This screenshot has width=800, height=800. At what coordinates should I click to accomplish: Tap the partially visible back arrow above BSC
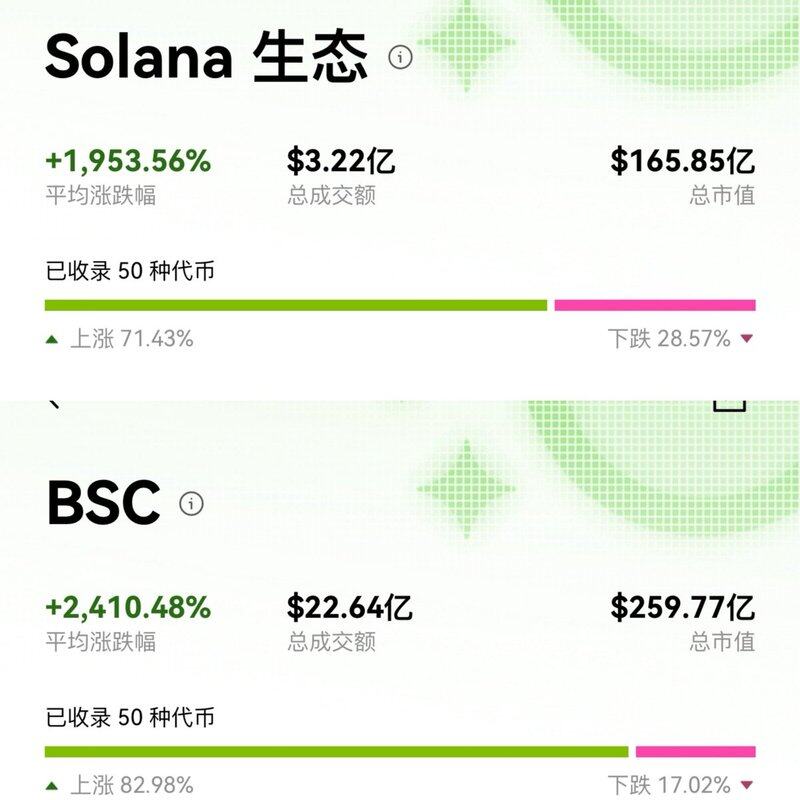click(x=54, y=403)
